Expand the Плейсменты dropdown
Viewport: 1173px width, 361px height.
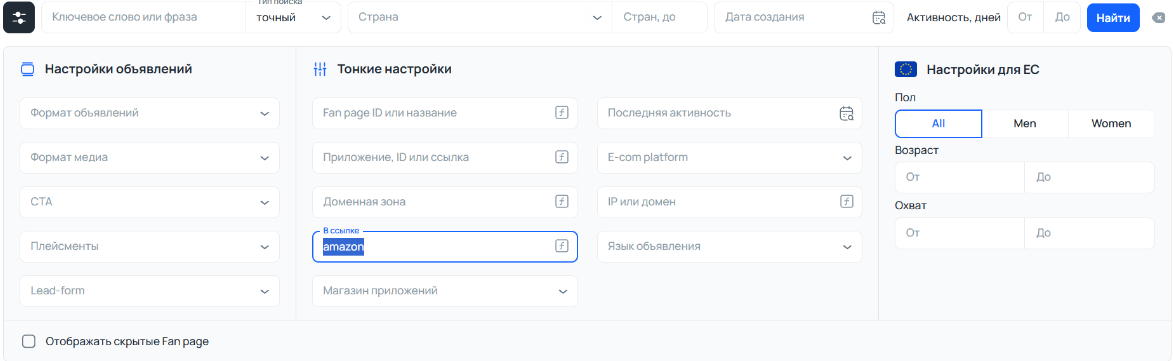point(150,246)
